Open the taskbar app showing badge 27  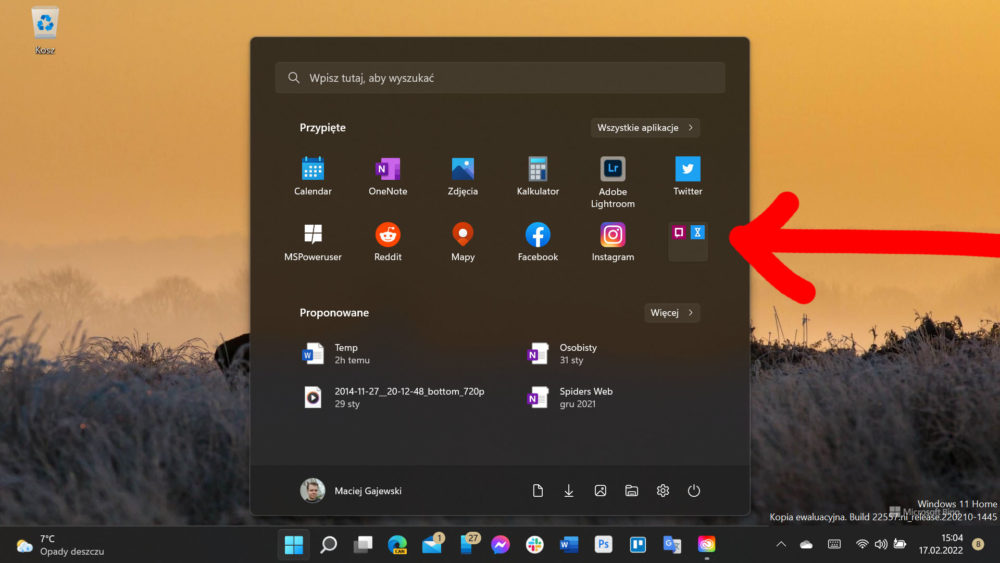click(x=467, y=544)
